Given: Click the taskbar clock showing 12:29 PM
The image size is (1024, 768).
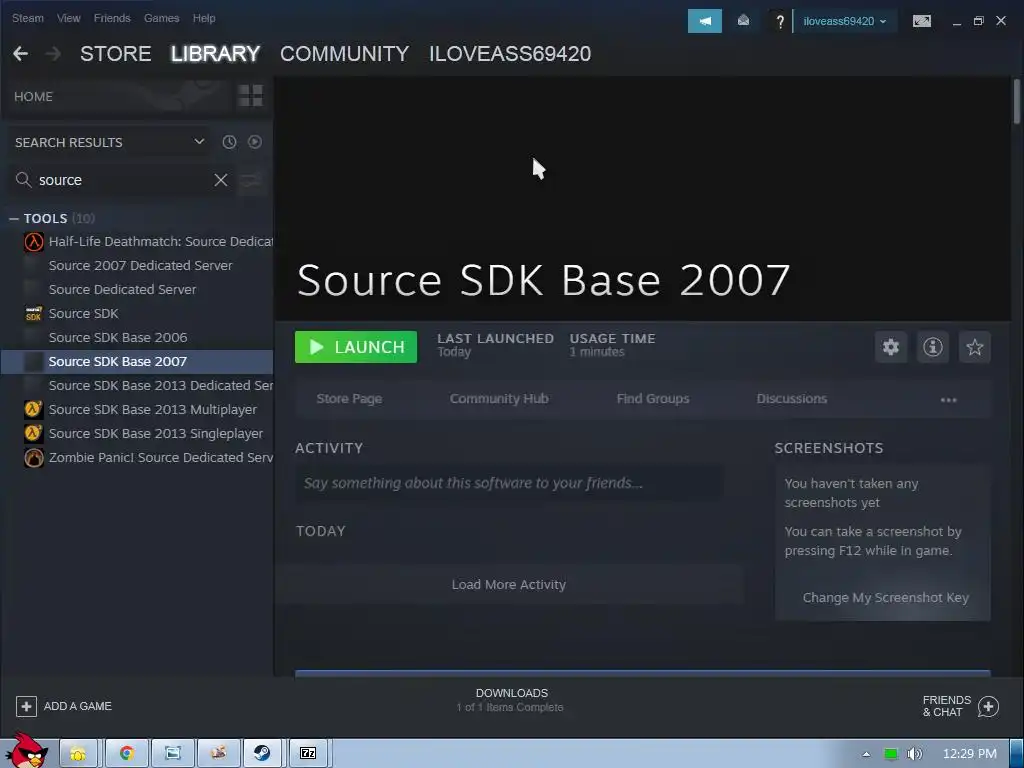Looking at the screenshot, I should pyautogui.click(x=970, y=754).
